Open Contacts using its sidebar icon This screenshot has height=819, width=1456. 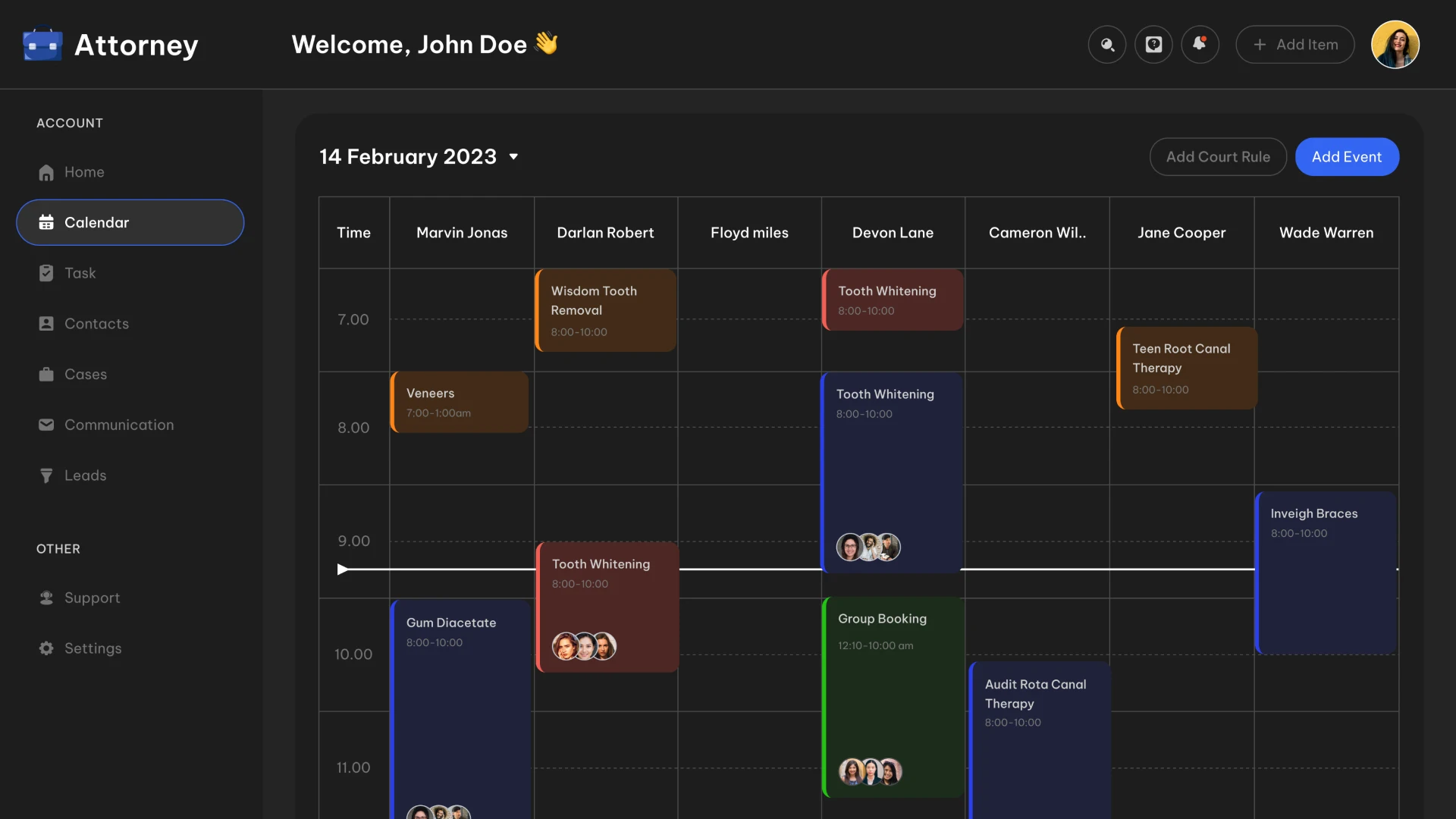(x=46, y=324)
